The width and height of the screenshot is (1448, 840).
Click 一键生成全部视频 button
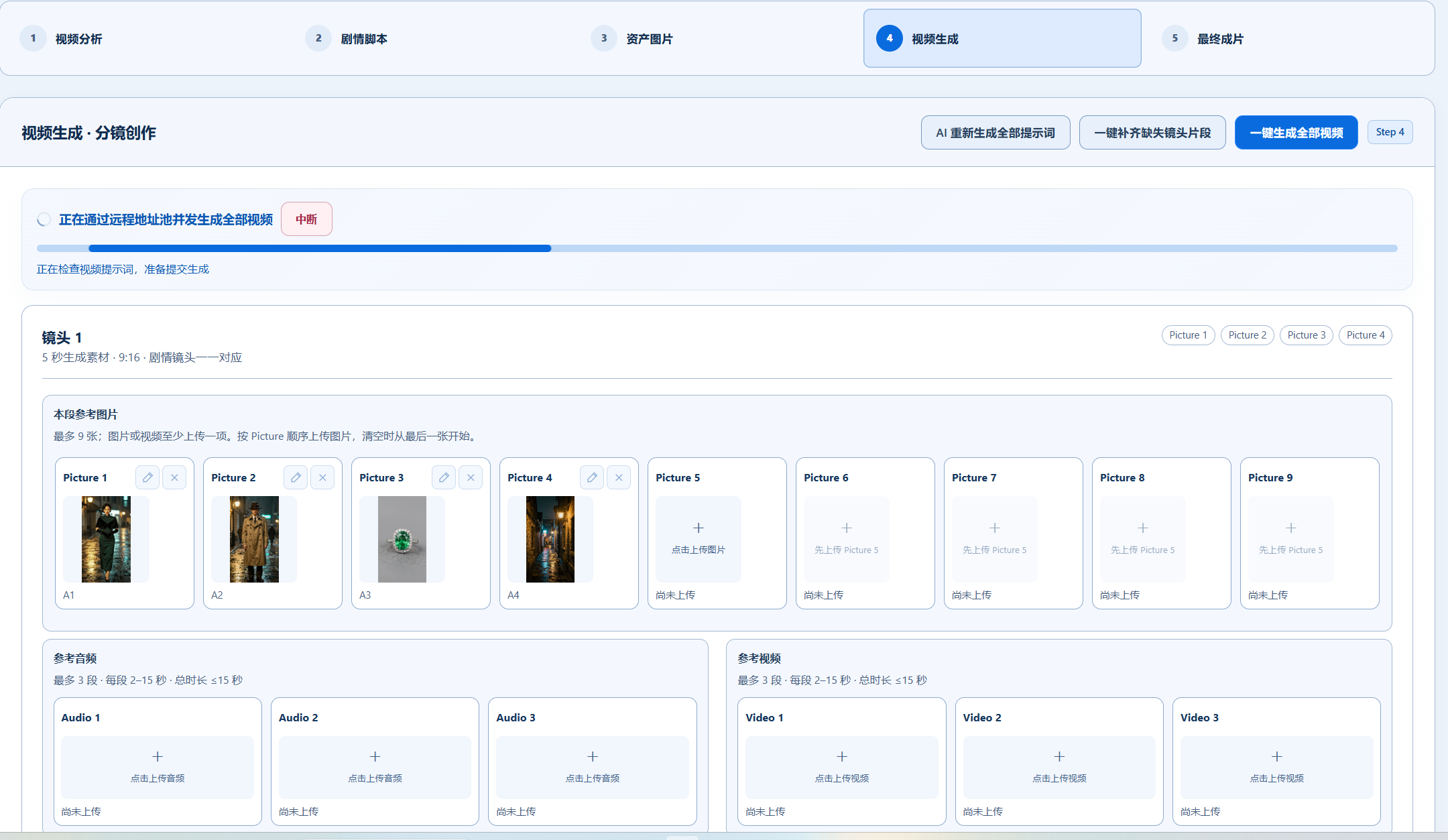pos(1296,133)
